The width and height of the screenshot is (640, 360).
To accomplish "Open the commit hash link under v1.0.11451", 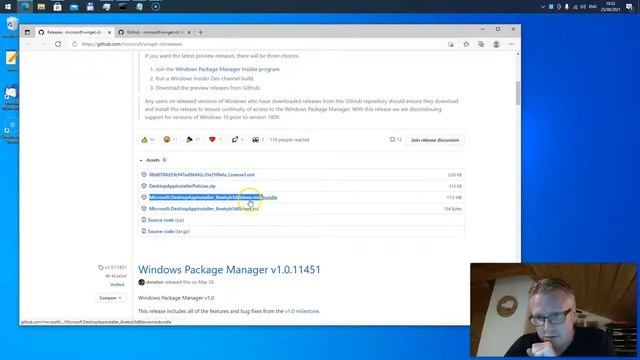I will [x=116, y=276].
